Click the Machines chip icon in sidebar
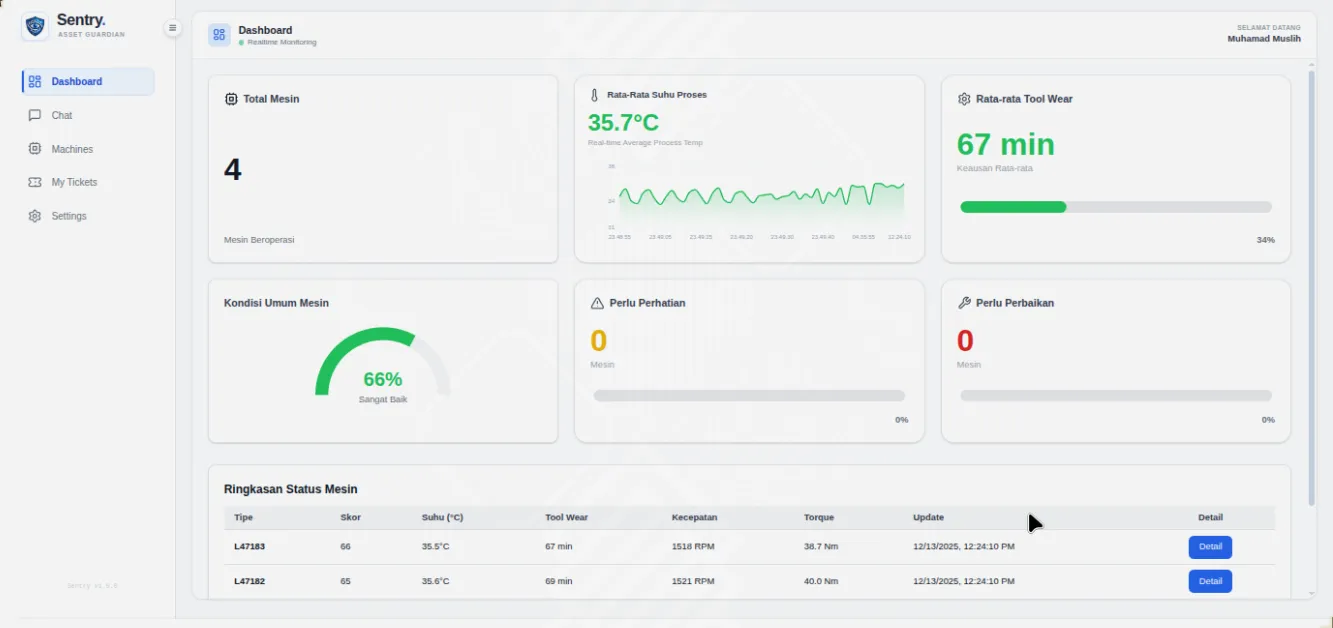The height and width of the screenshot is (628, 1333). point(35,149)
